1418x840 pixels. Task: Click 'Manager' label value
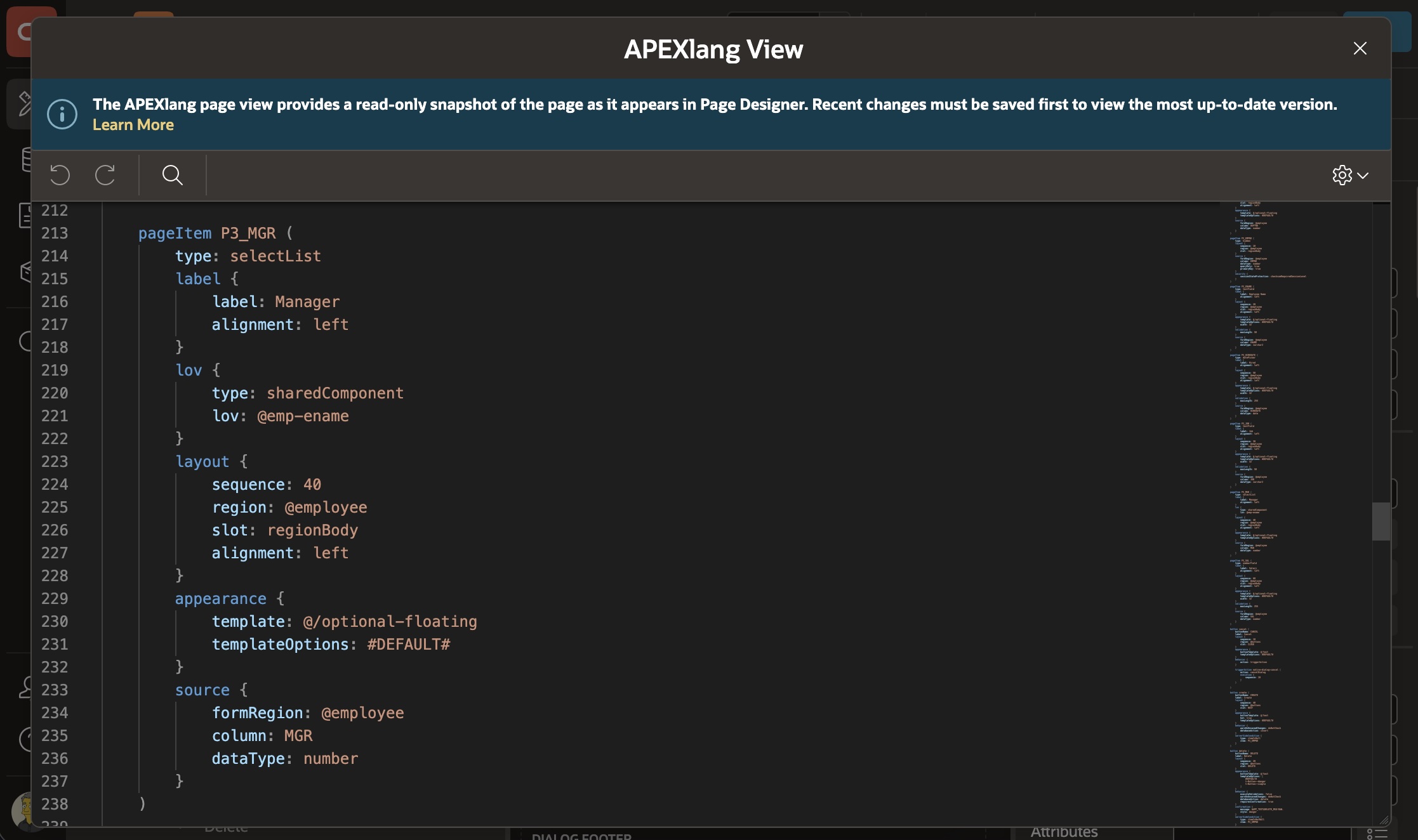pos(307,302)
